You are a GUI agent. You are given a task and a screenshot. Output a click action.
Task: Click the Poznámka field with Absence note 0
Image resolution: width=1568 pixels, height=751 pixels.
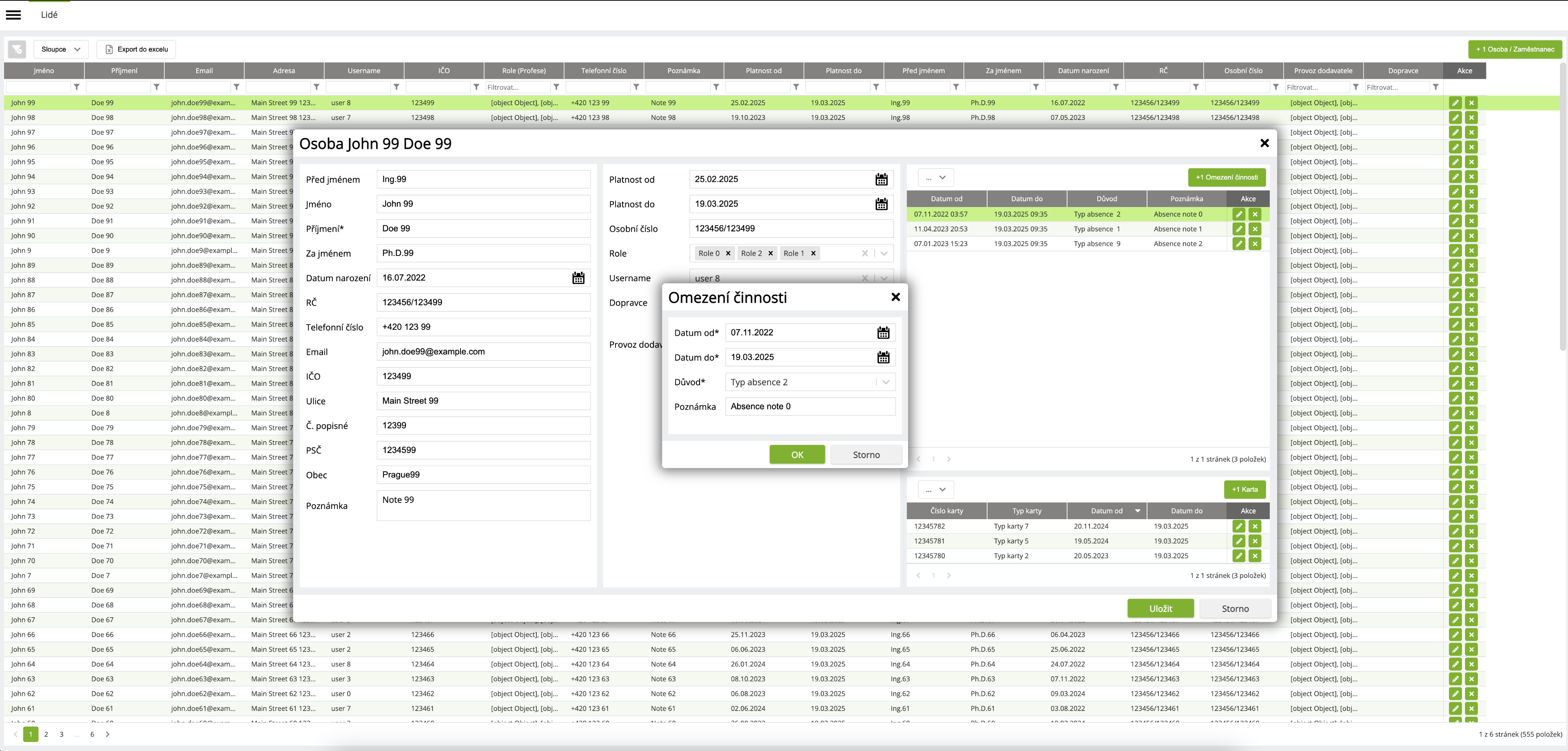810,406
